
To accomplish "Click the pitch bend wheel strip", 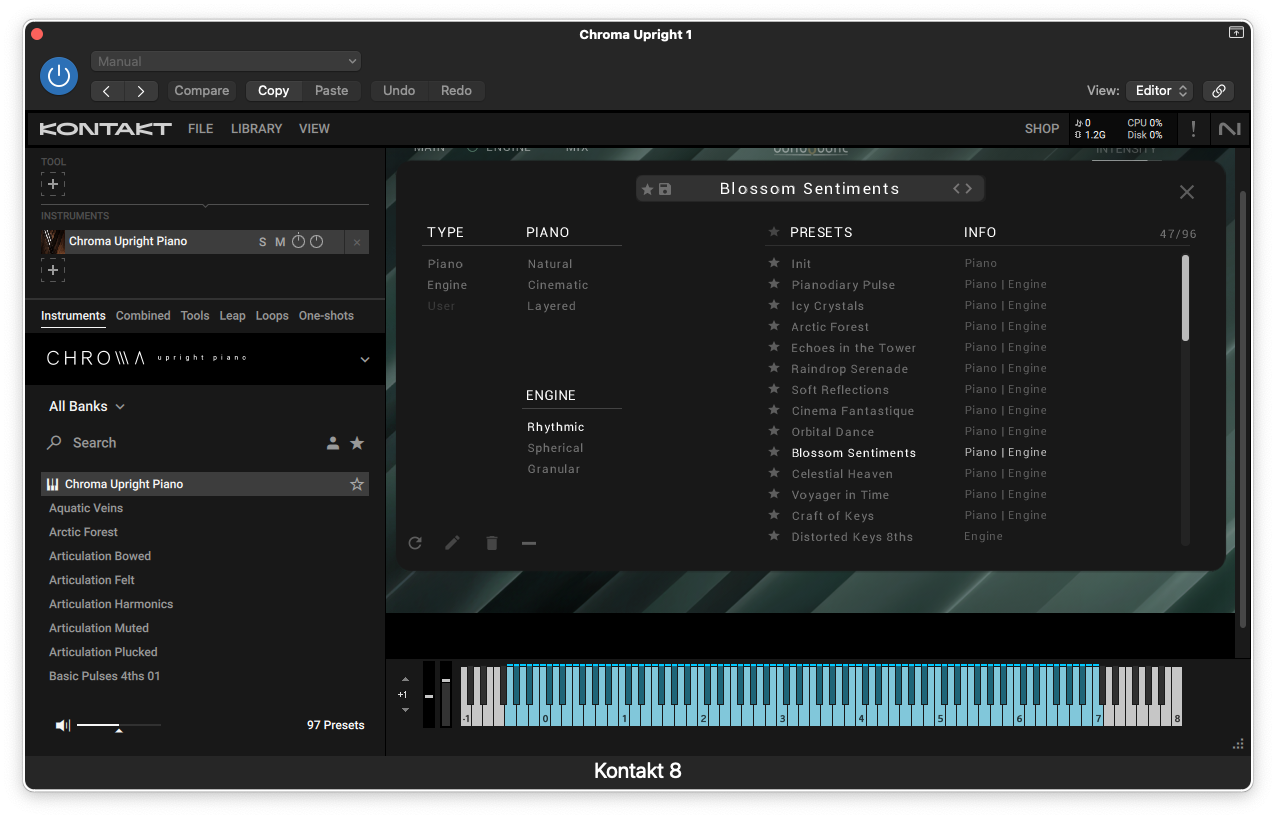I will click(x=429, y=694).
